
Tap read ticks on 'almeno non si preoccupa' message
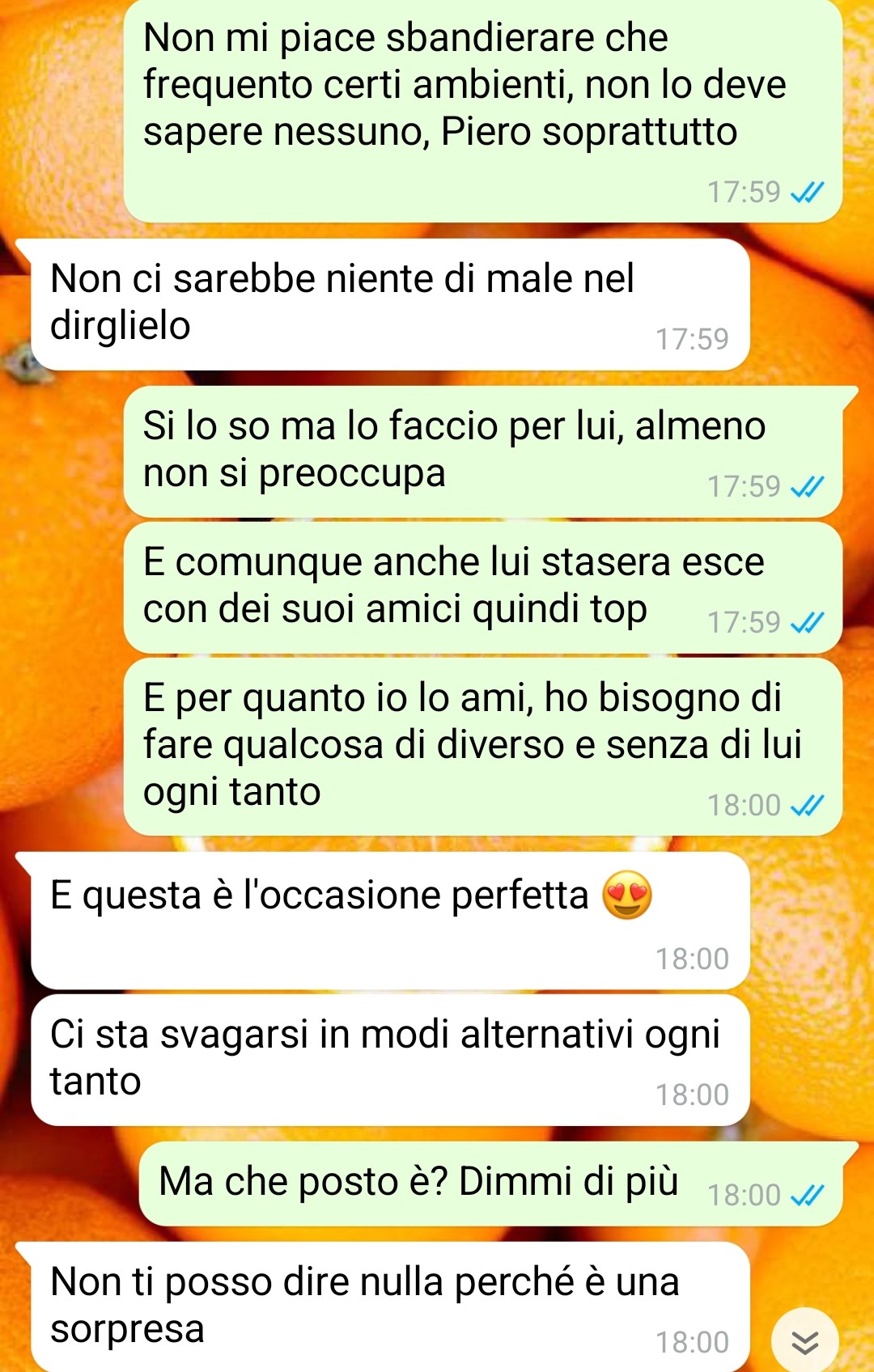(807, 486)
